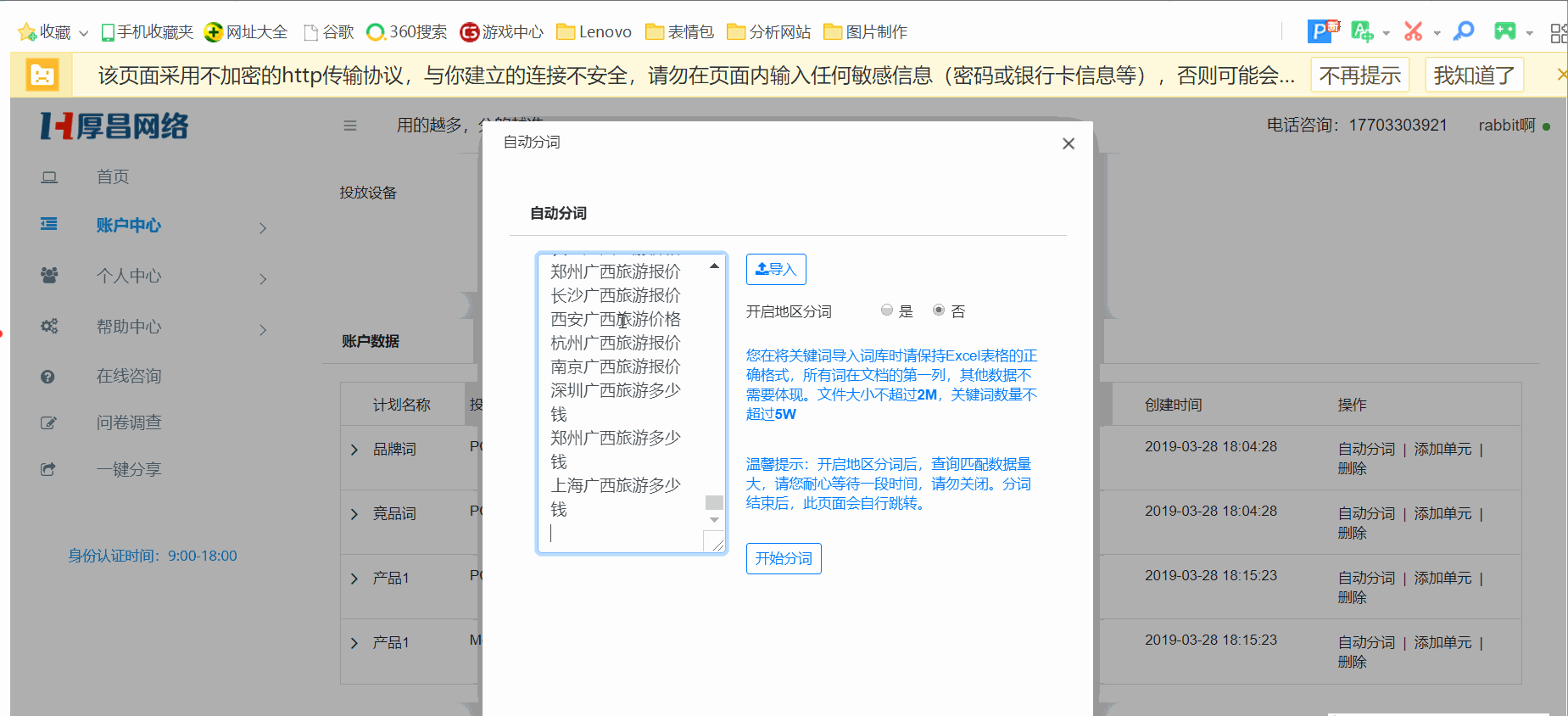This screenshot has width=1568, height=716.
Task: Open the blue P extension icon
Action: click(1321, 31)
